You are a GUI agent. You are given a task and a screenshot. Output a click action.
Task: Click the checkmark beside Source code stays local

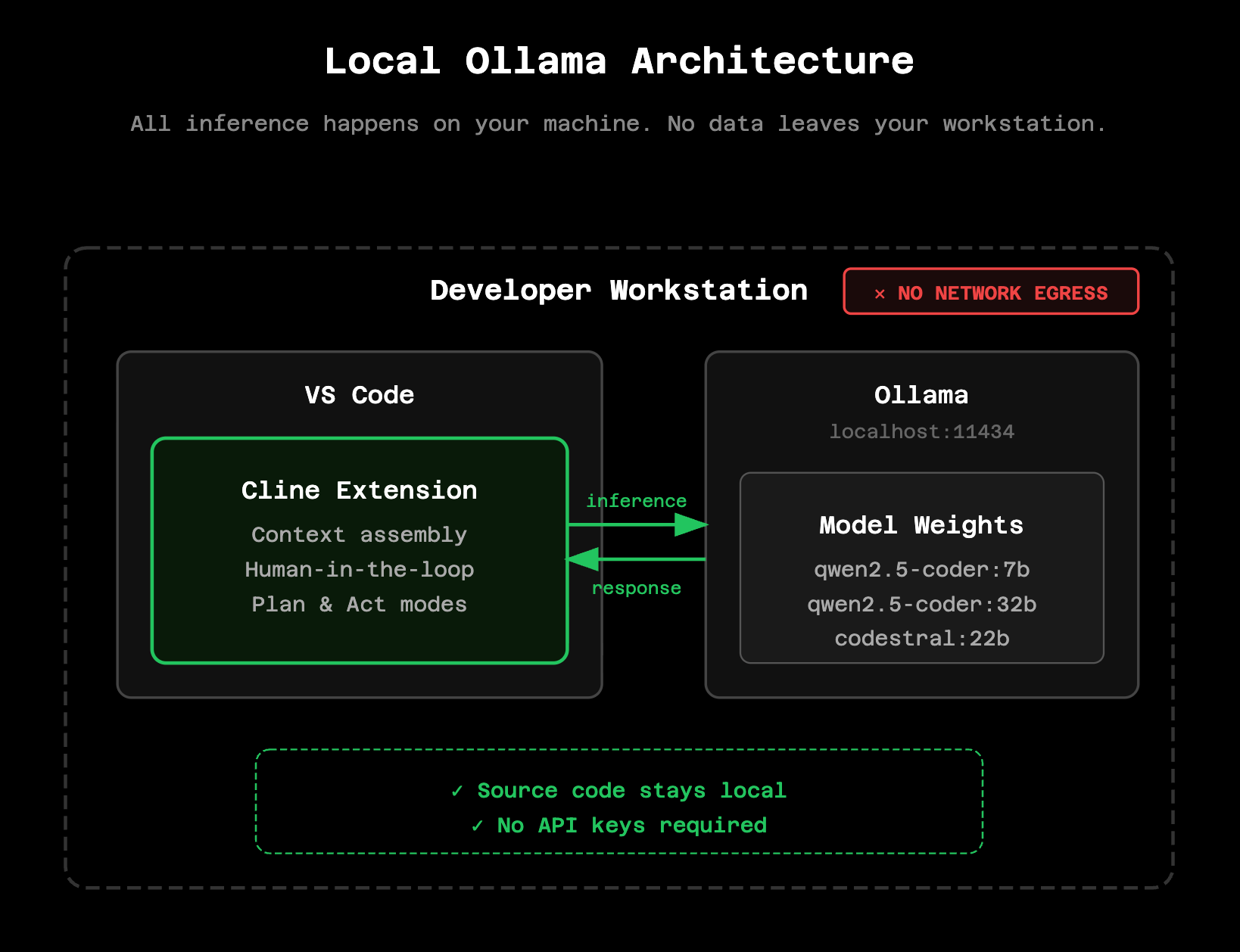click(456, 791)
